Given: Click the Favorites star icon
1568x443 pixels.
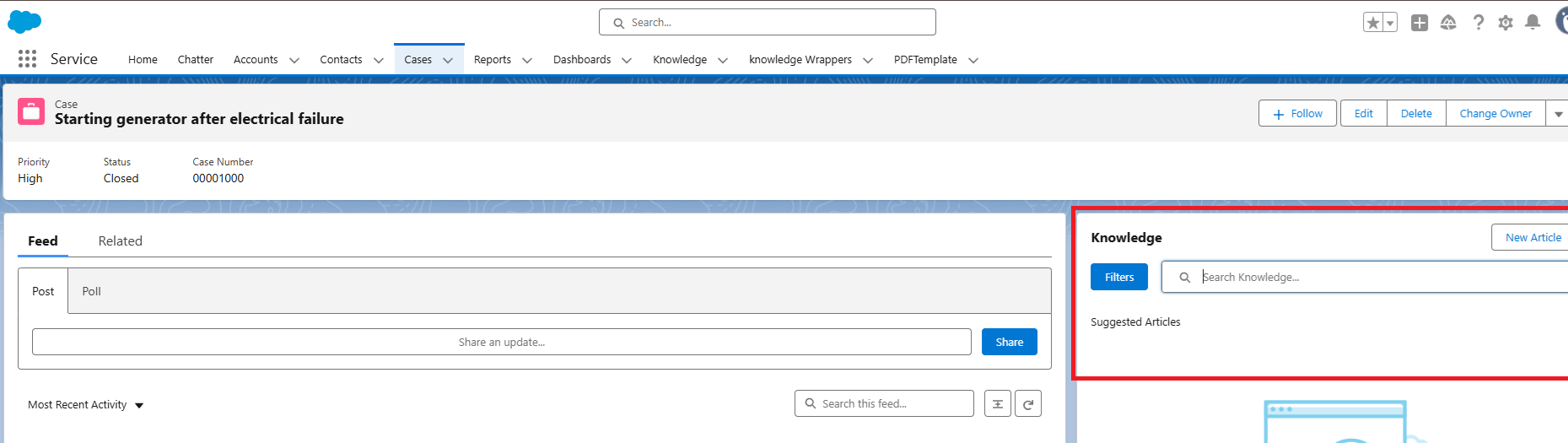Looking at the screenshot, I should click(x=1372, y=23).
